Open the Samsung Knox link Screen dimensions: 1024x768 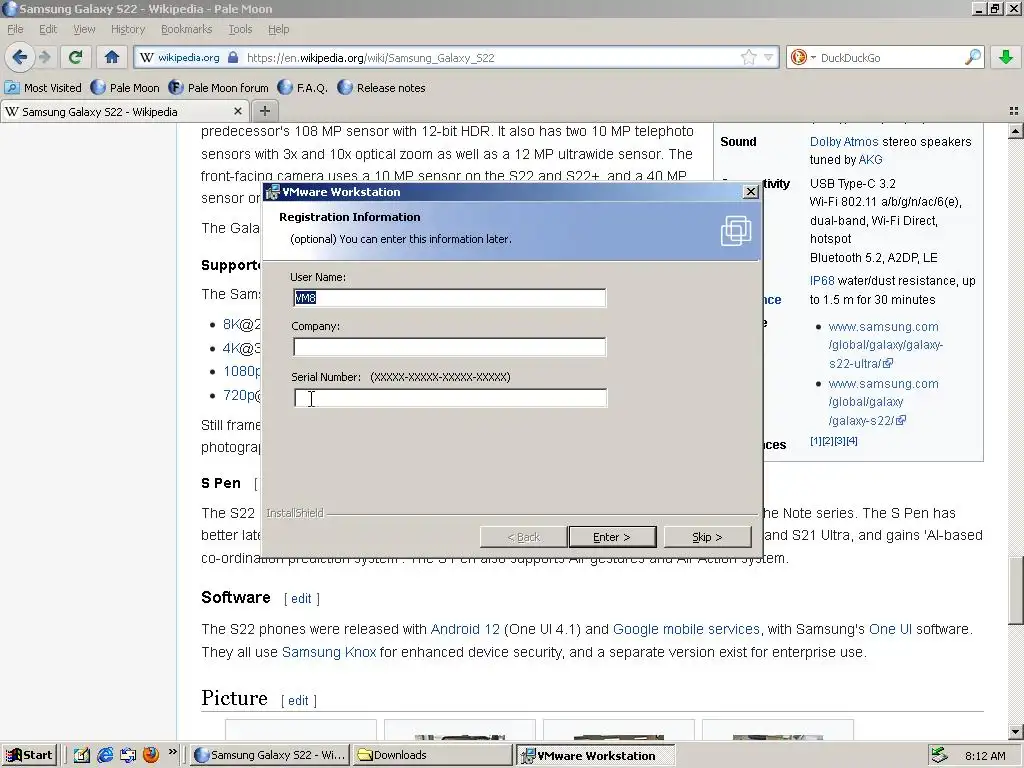329,652
